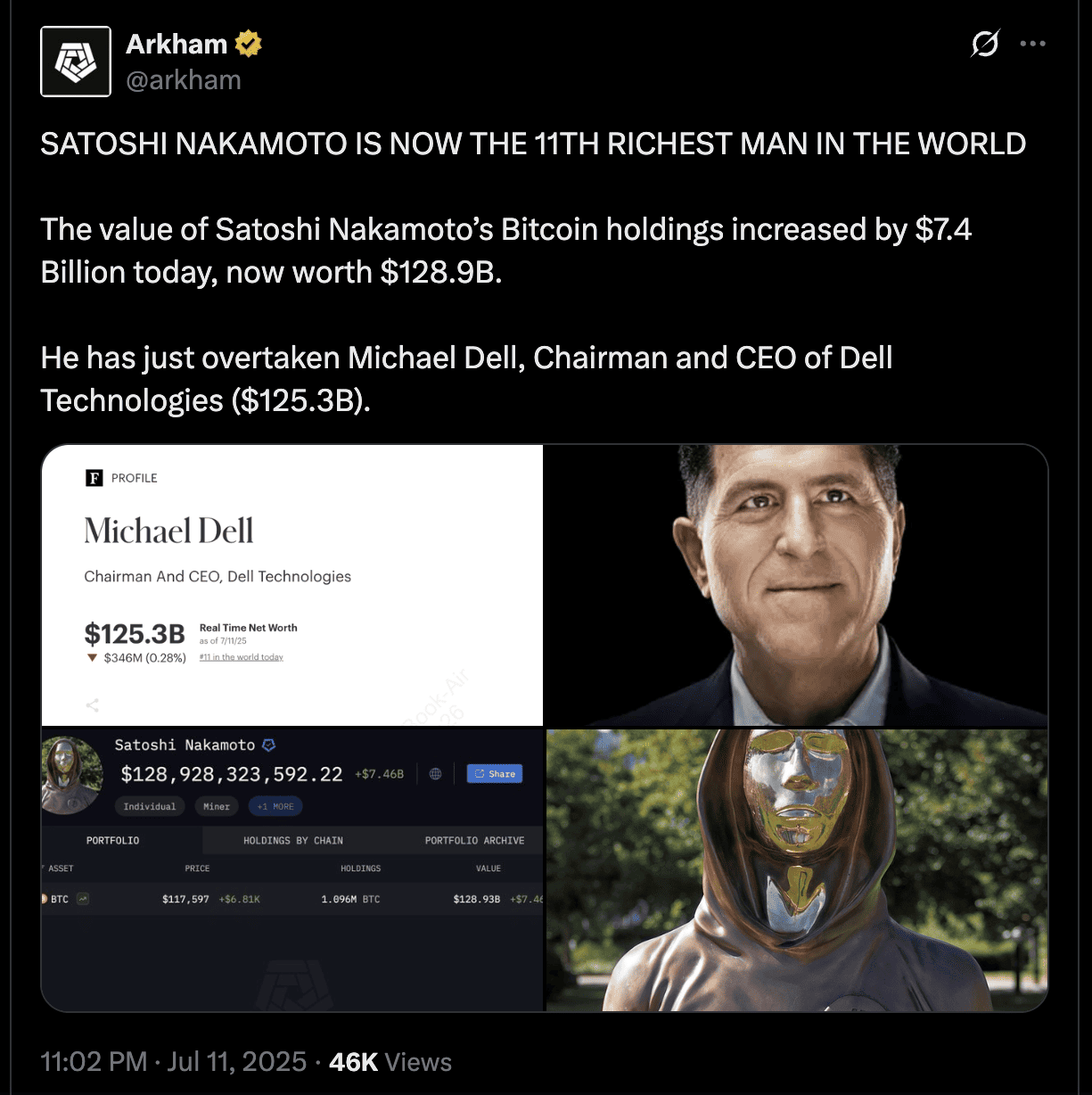Image resolution: width=1092 pixels, height=1095 pixels.
Task: Click the Forbes 'F' profile icon
Action: (x=94, y=478)
